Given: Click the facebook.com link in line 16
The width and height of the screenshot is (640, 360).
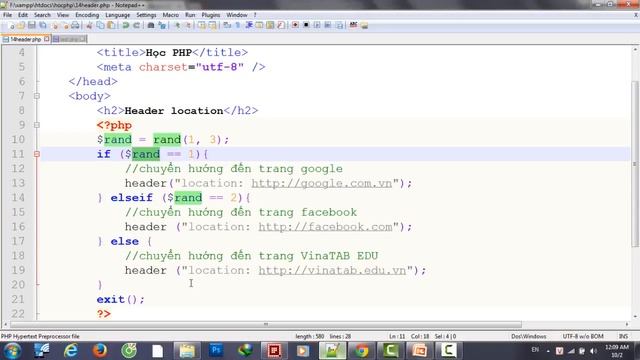Looking at the screenshot, I should click(x=325, y=227).
